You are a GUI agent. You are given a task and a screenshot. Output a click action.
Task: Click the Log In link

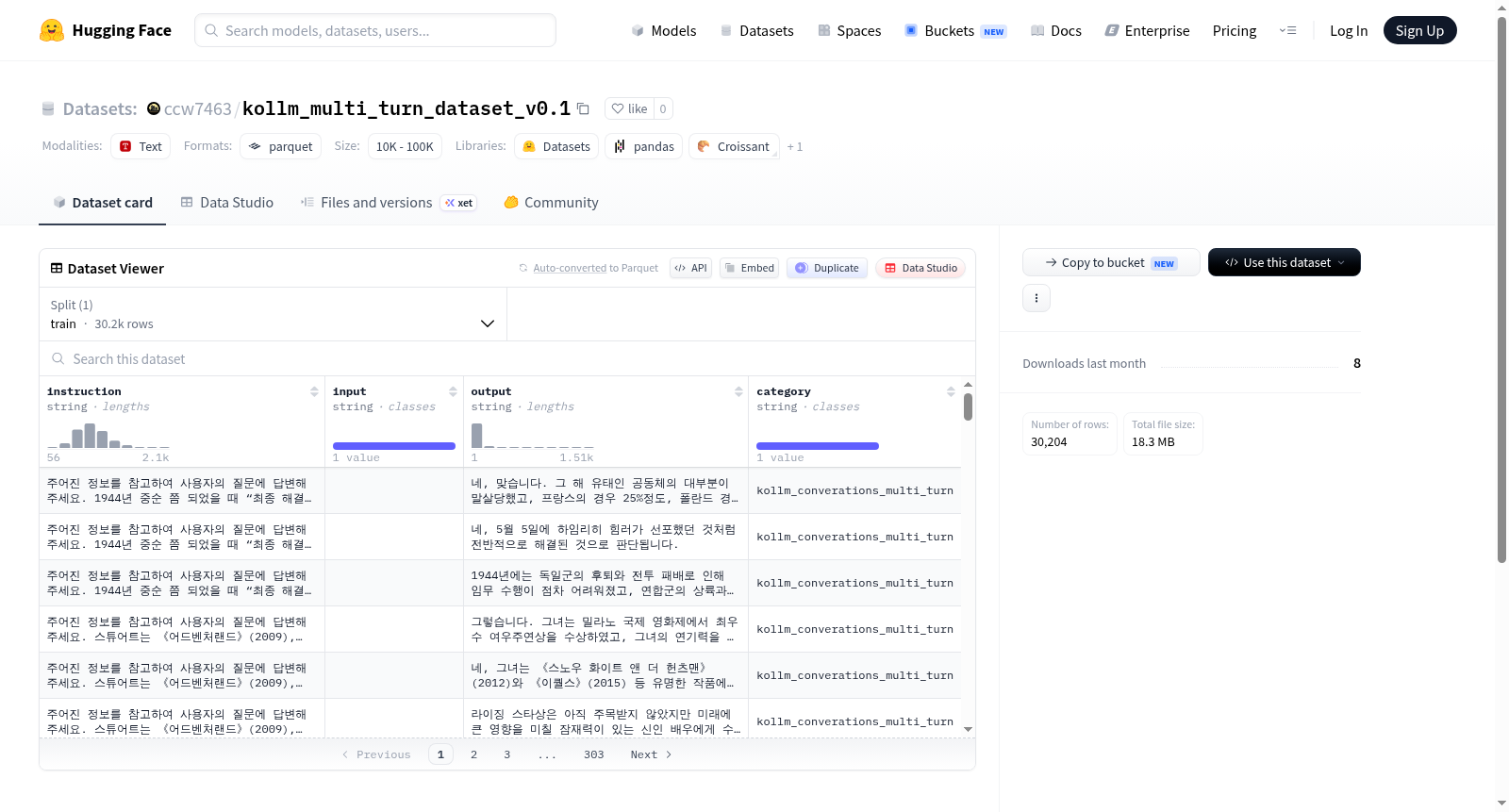(1348, 30)
